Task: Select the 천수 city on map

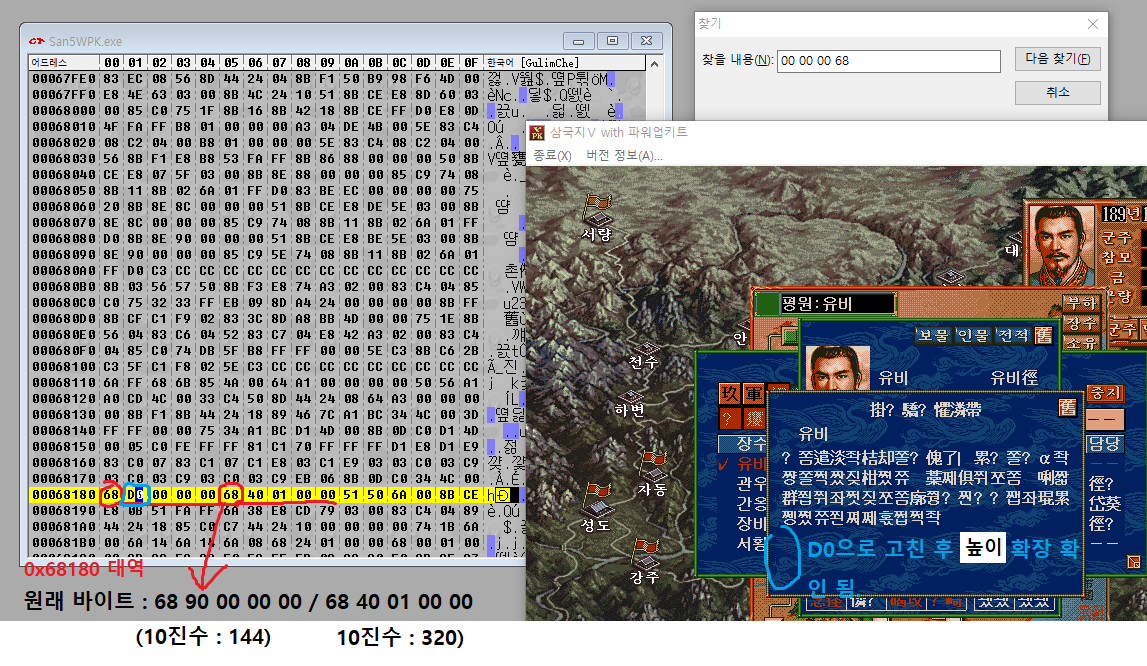Action: pyautogui.click(x=644, y=356)
